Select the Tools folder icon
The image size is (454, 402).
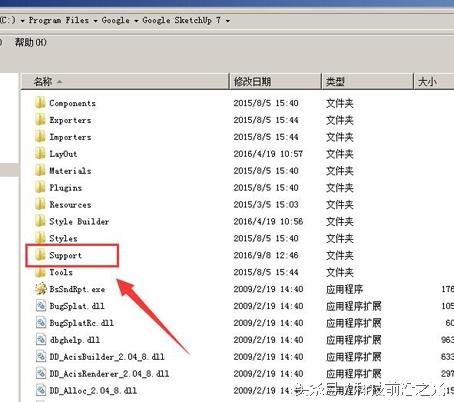coord(40,272)
